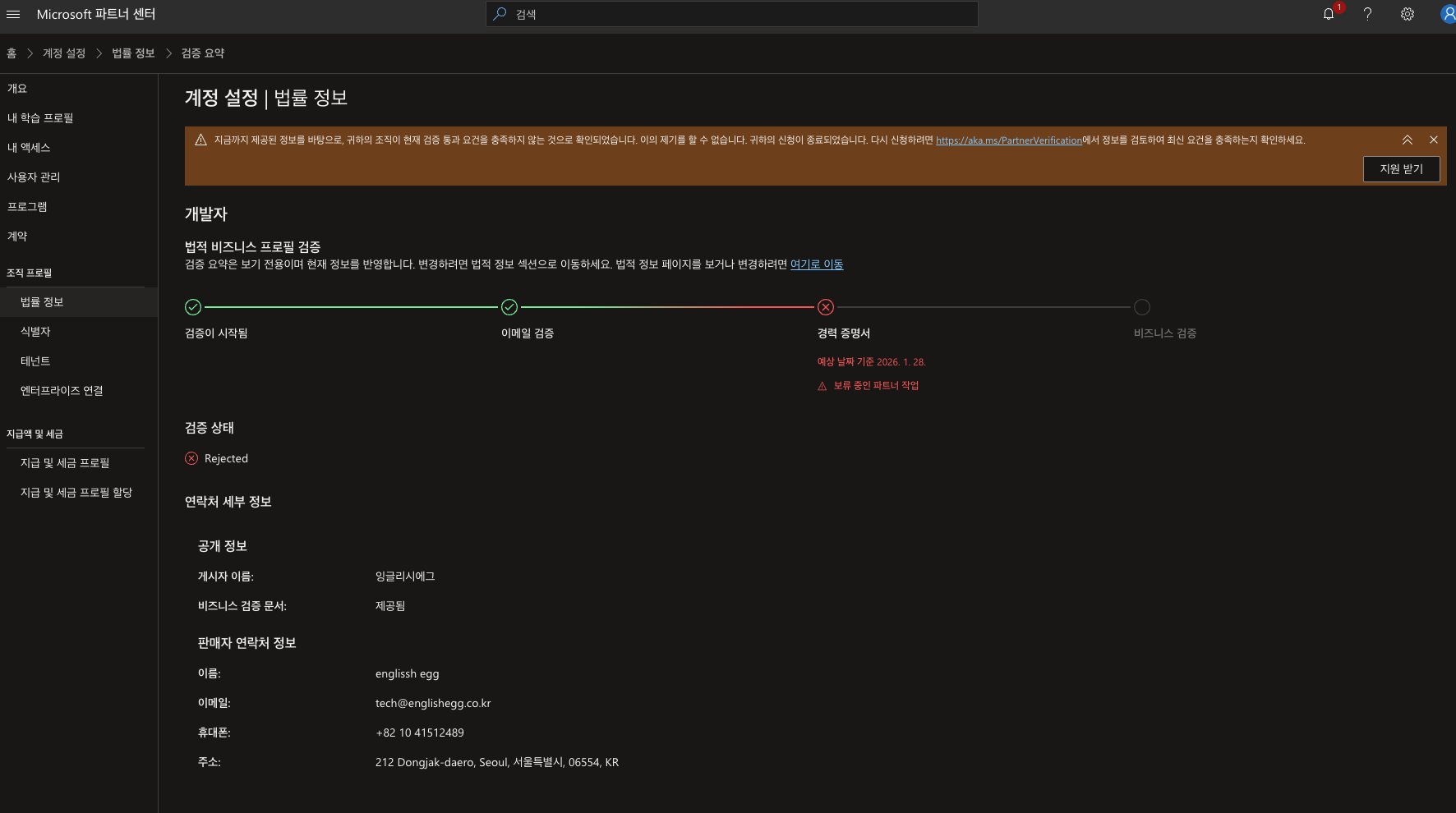Viewport: 1456px width, 813px height.
Task: Click the red 보류 중인 파트너 작업 text
Action: click(x=876, y=386)
